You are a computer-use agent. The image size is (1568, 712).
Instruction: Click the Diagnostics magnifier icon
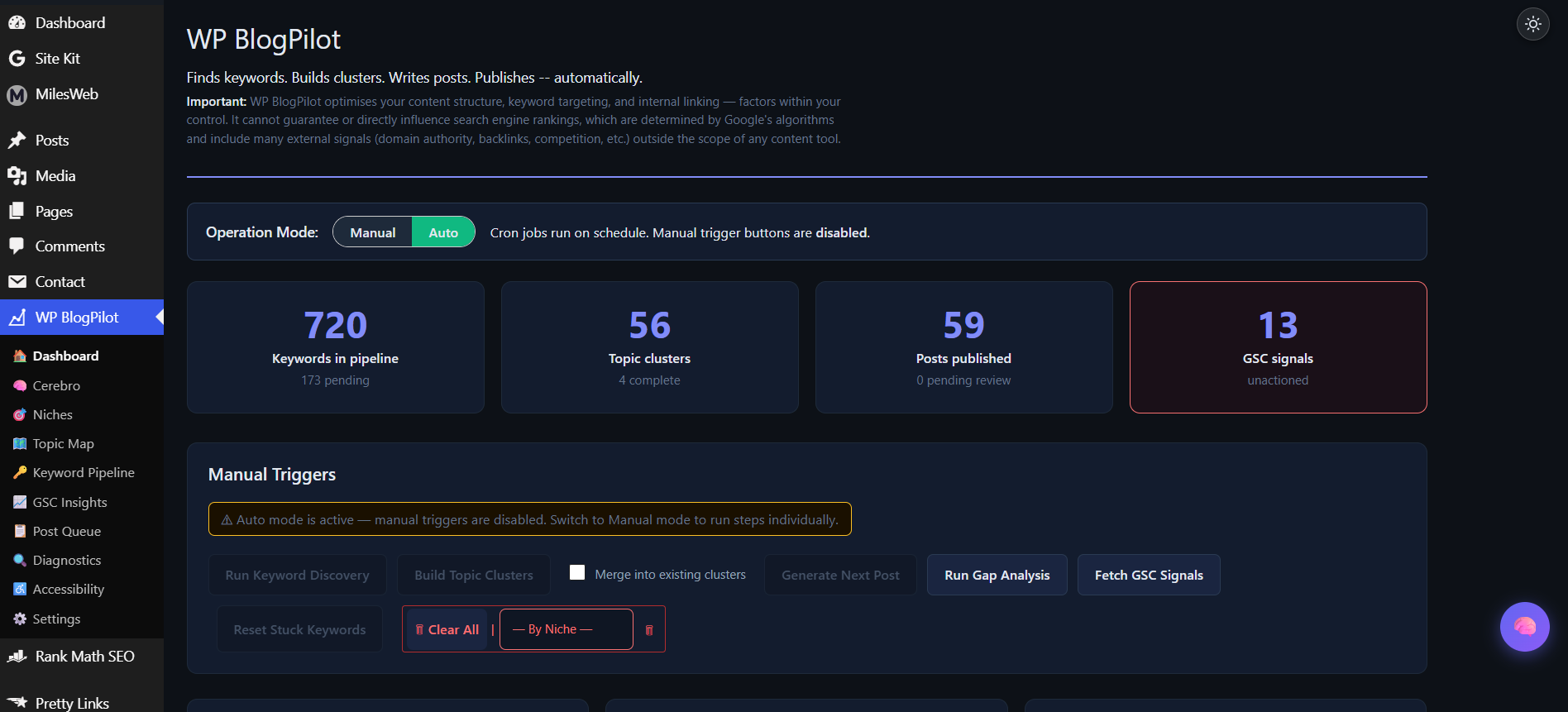pyautogui.click(x=20, y=560)
